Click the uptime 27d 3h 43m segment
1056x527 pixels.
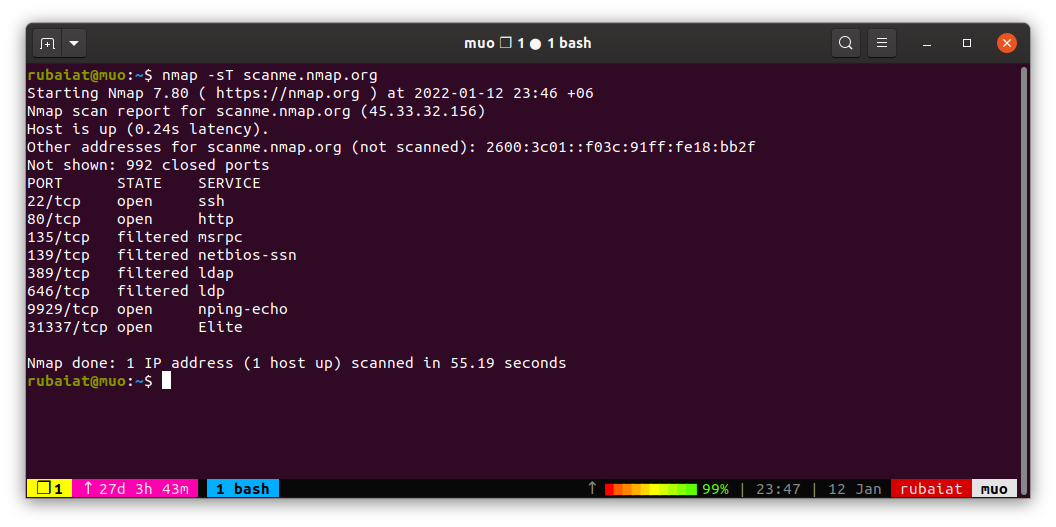(134, 489)
